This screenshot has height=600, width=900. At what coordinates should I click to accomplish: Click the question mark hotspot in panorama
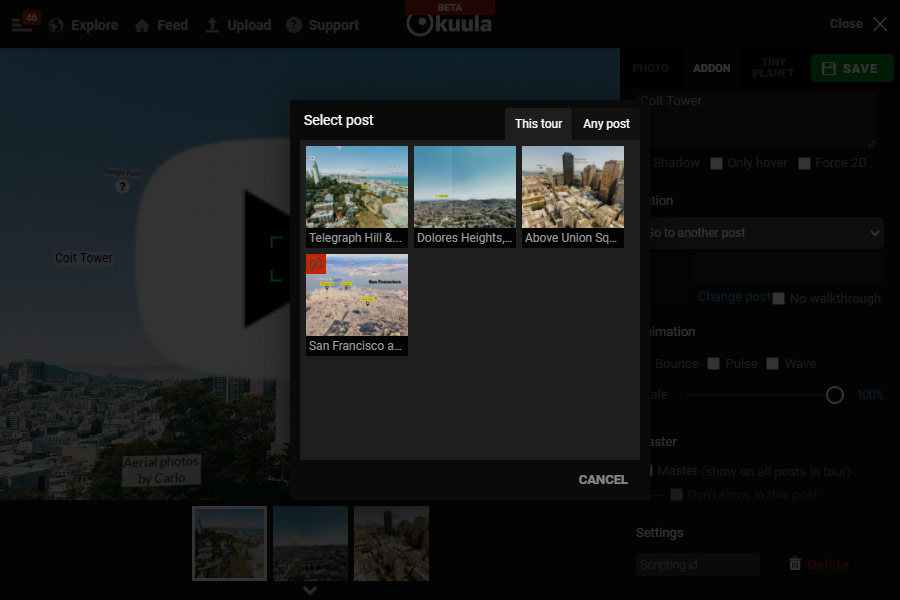(122, 187)
